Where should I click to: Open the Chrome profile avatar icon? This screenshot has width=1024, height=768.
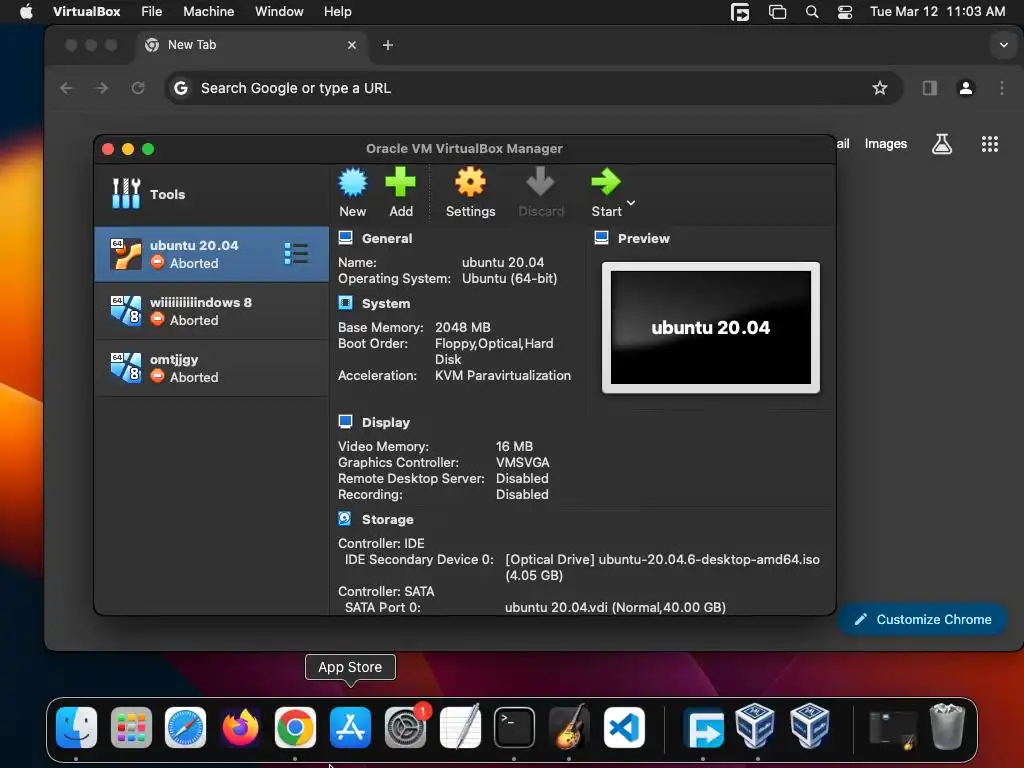tap(966, 88)
